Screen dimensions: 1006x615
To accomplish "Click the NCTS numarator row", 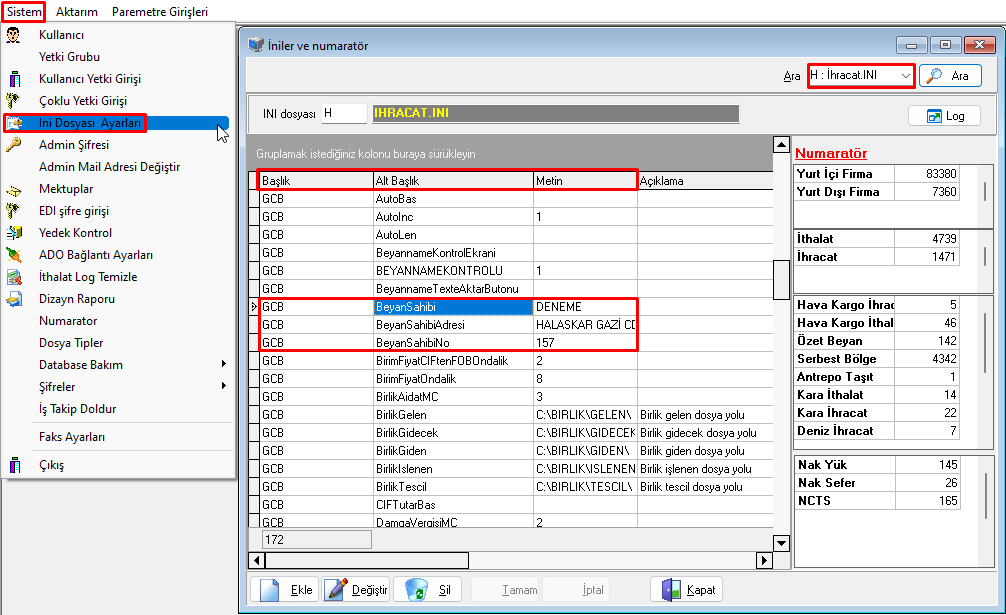I will coord(877,501).
